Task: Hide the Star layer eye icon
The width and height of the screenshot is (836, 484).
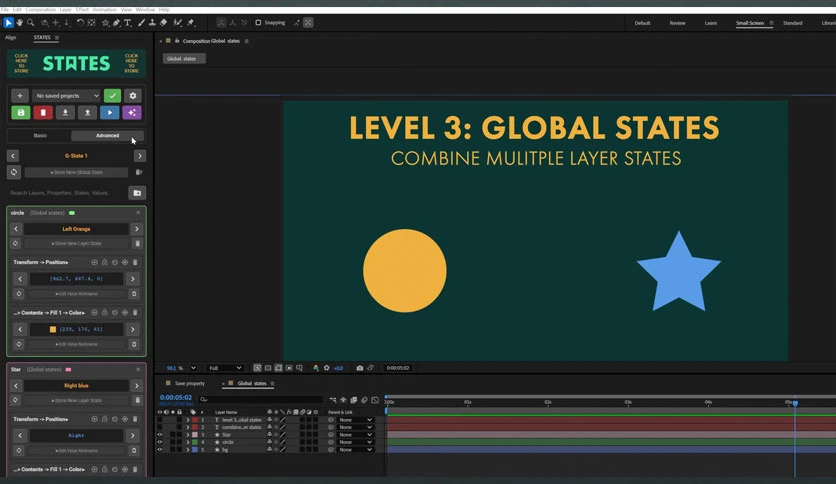Action: 159,434
